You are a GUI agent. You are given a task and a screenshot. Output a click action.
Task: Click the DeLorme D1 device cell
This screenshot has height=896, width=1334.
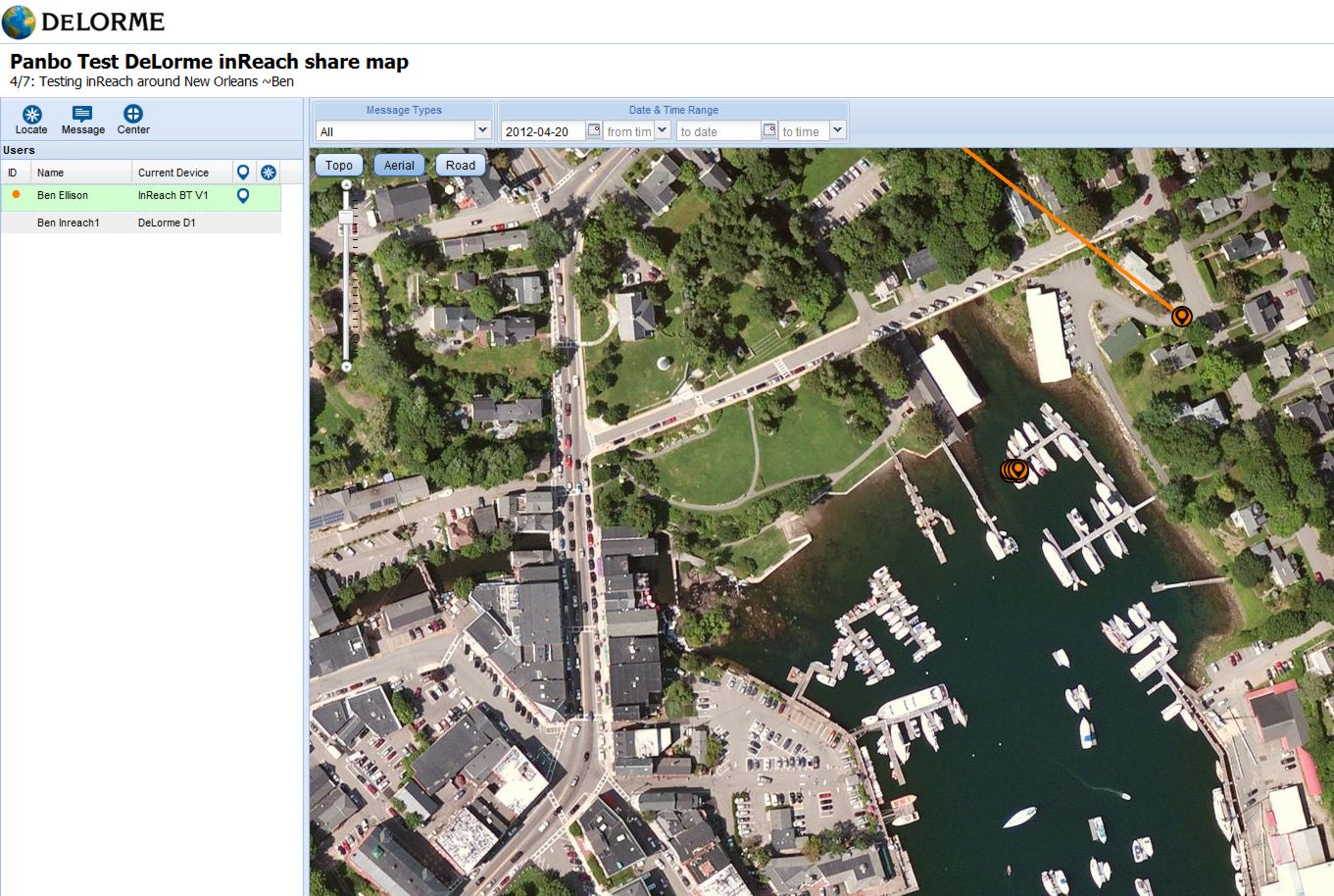coord(182,223)
